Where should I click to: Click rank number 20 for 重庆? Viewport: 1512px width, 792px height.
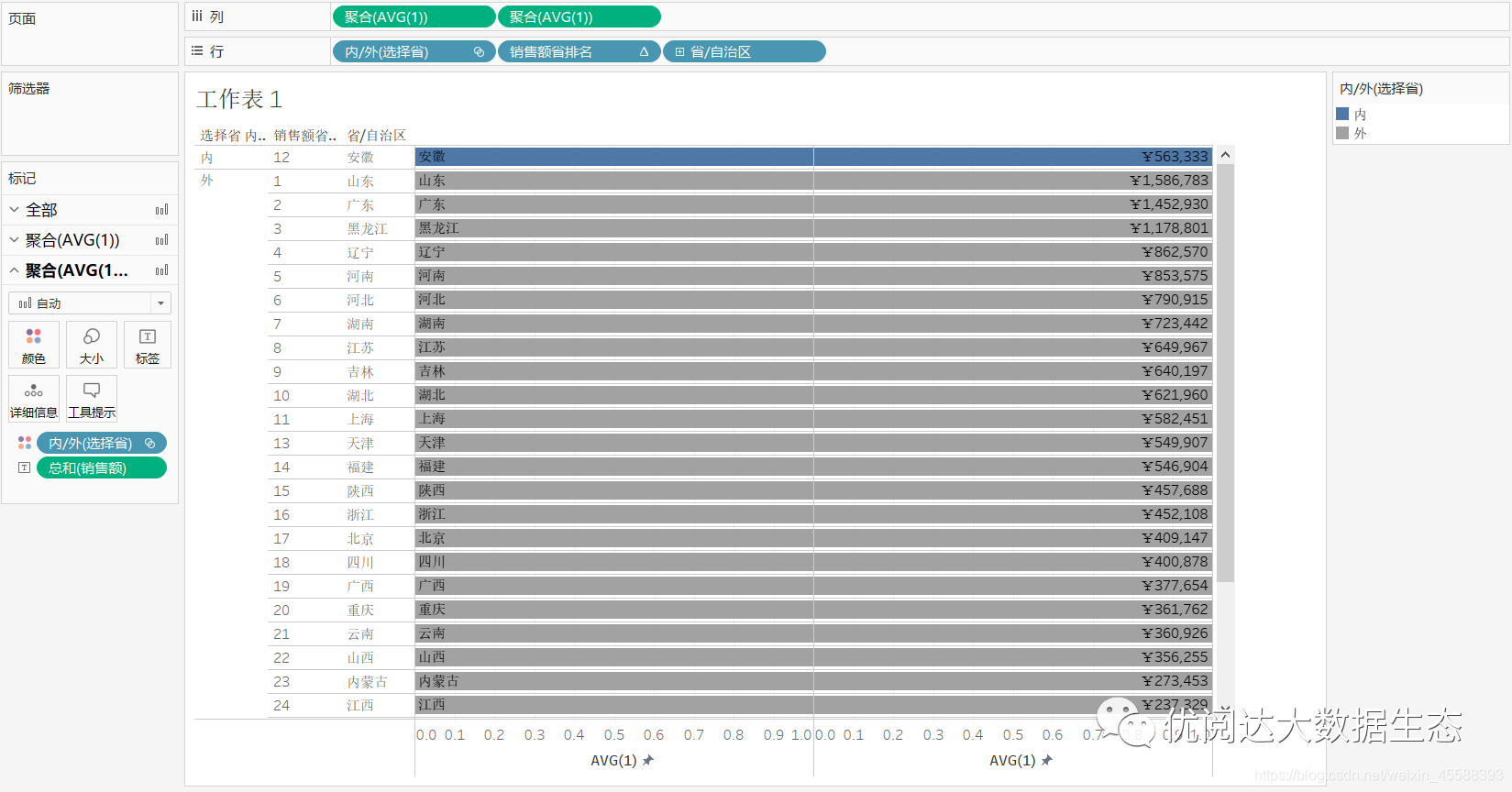281,610
